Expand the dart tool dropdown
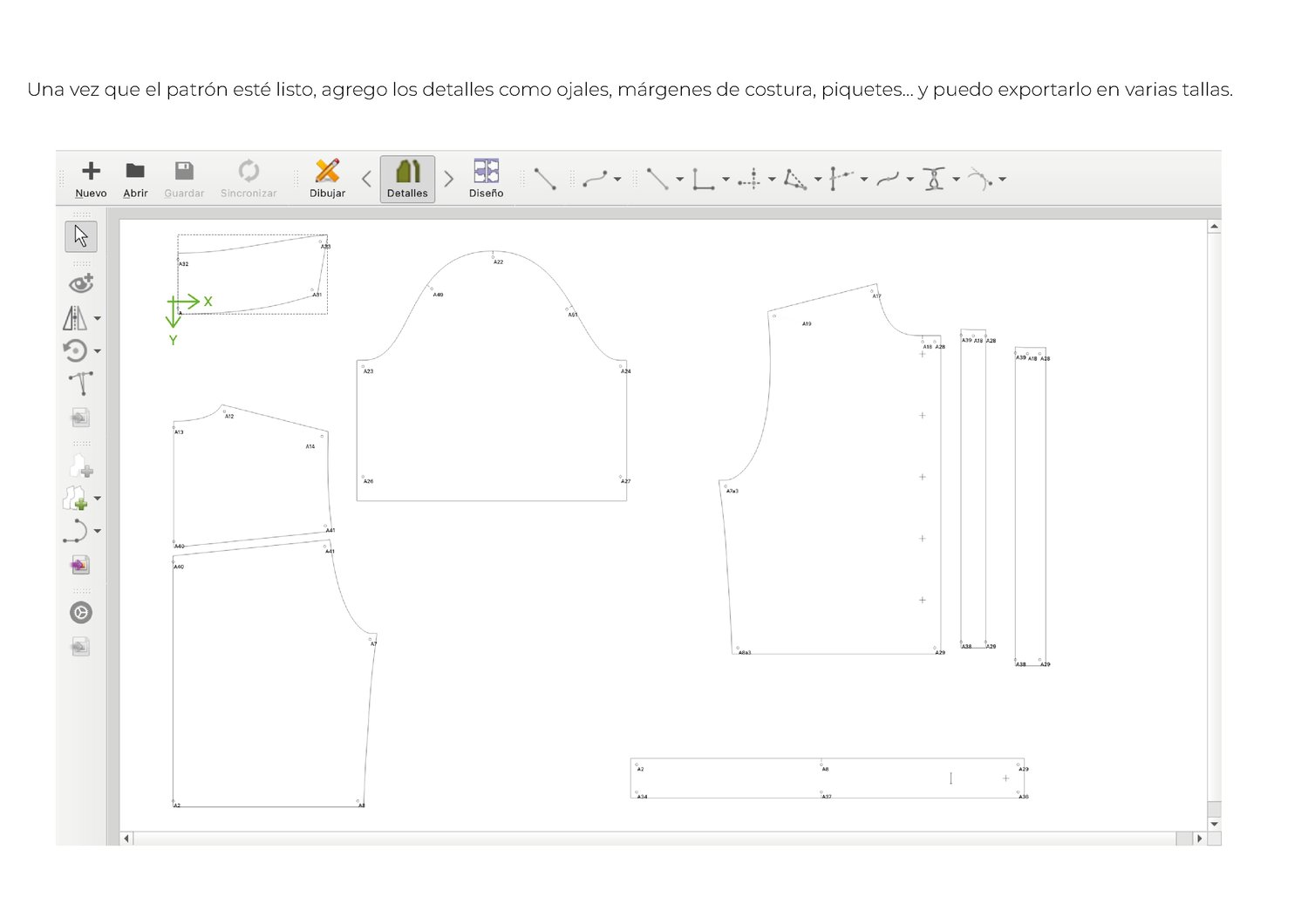This screenshot has height=924, width=1308. pos(957,180)
